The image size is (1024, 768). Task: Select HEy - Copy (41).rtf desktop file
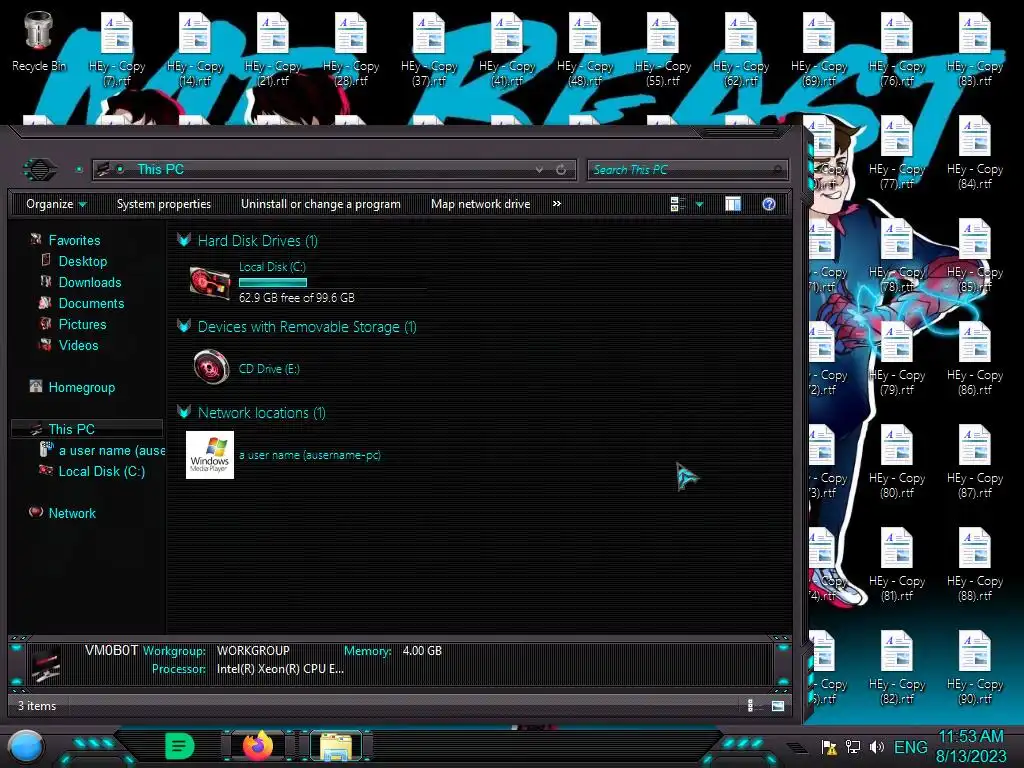click(507, 50)
